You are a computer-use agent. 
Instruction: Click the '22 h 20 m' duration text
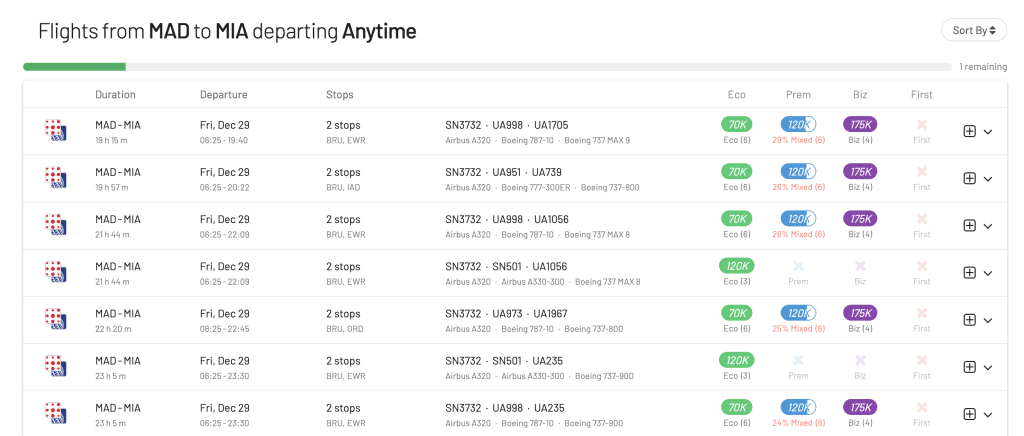click(112, 329)
